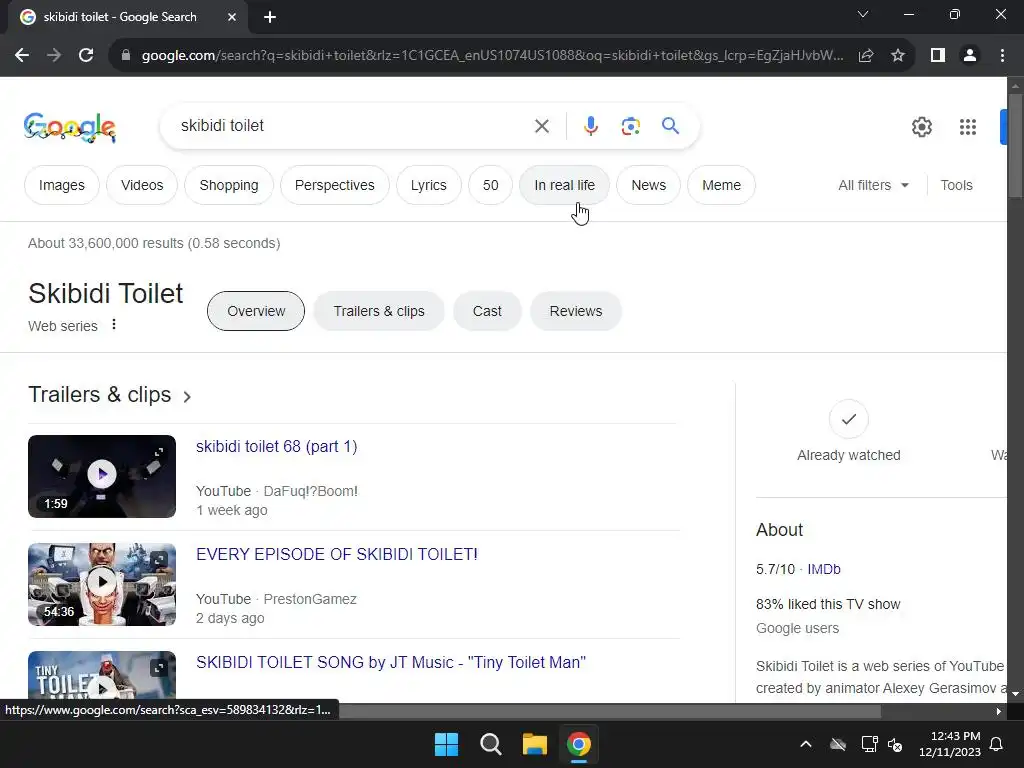1024x768 pixels.
Task: Open EVERY EPISODE OF SKIBIDI TOILET! link
Action: click(x=336, y=554)
